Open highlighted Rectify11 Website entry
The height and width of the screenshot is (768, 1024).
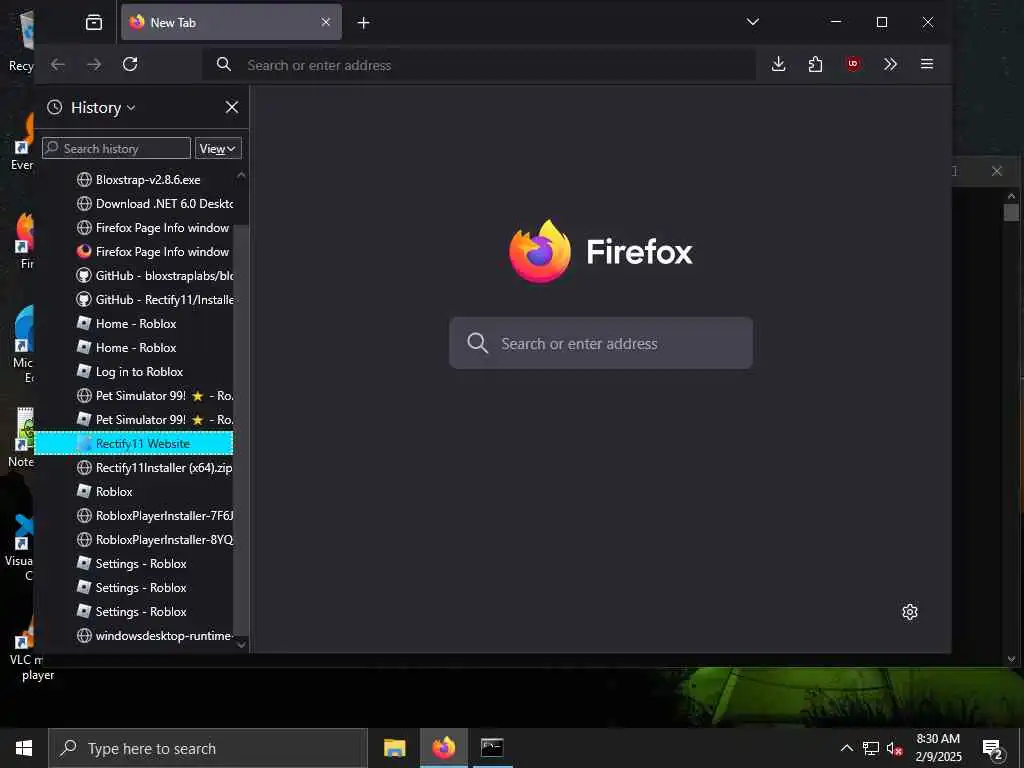(134, 443)
